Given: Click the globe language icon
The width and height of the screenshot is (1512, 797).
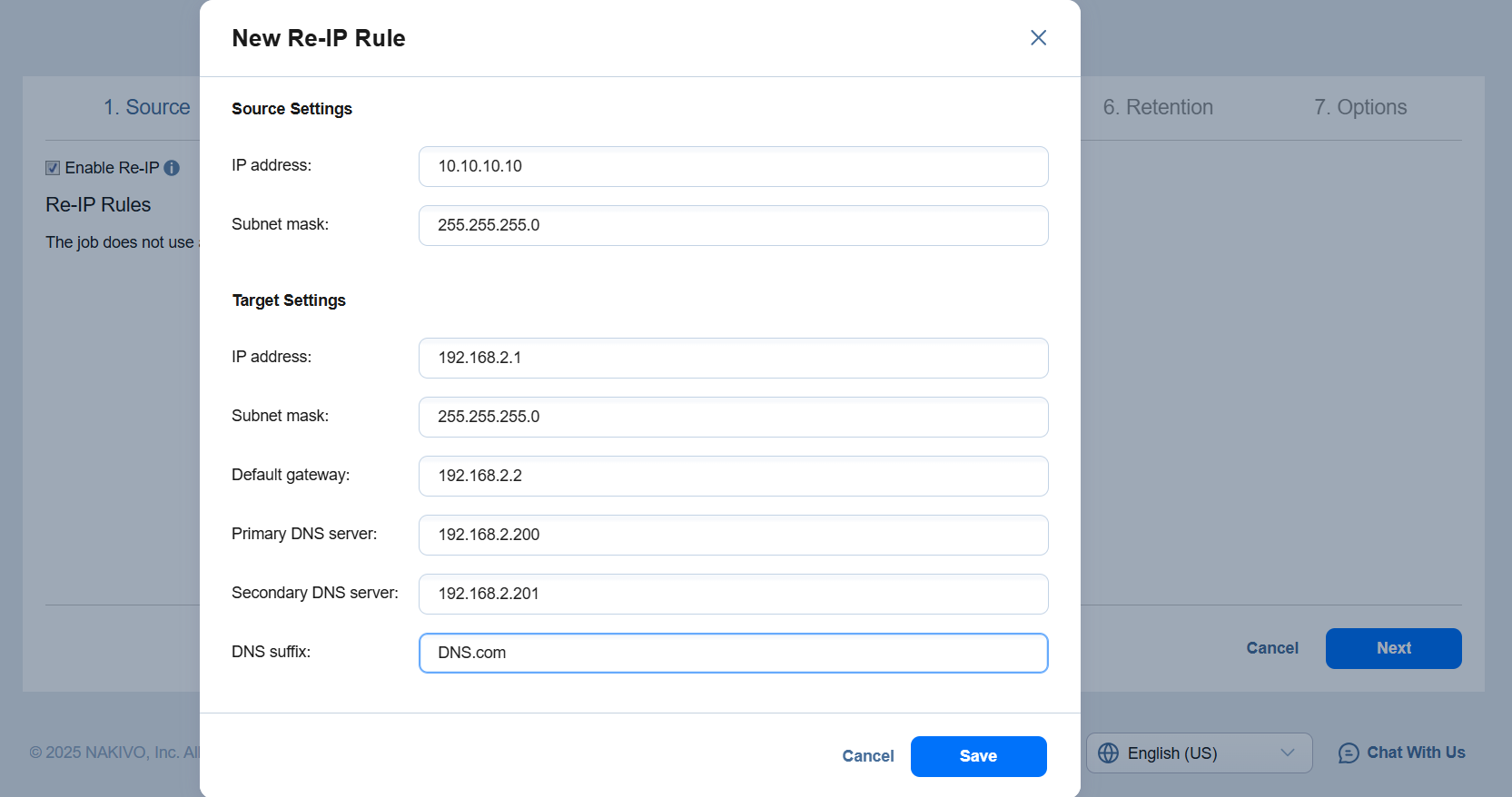Looking at the screenshot, I should (1108, 753).
